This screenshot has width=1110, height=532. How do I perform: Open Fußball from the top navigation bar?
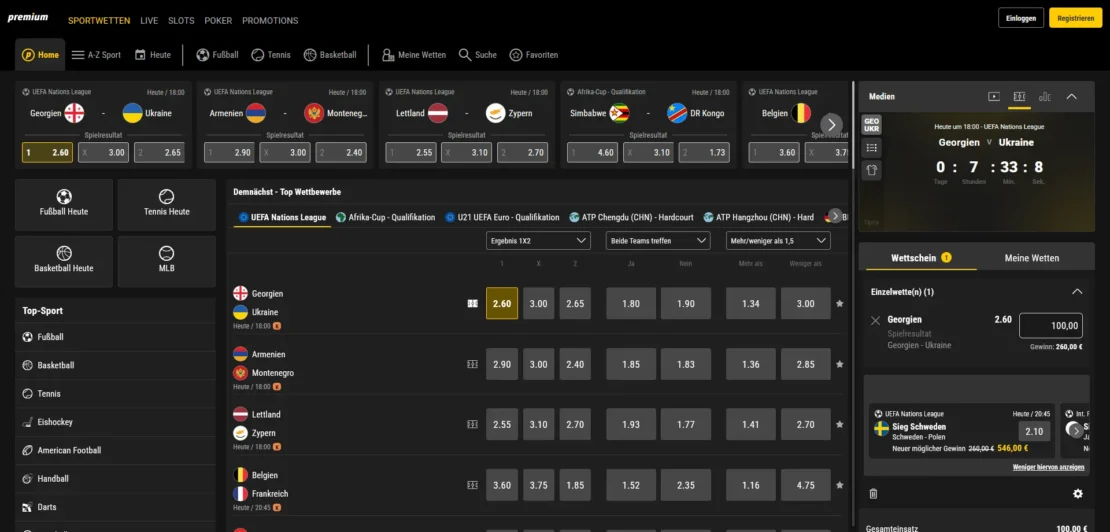217,54
